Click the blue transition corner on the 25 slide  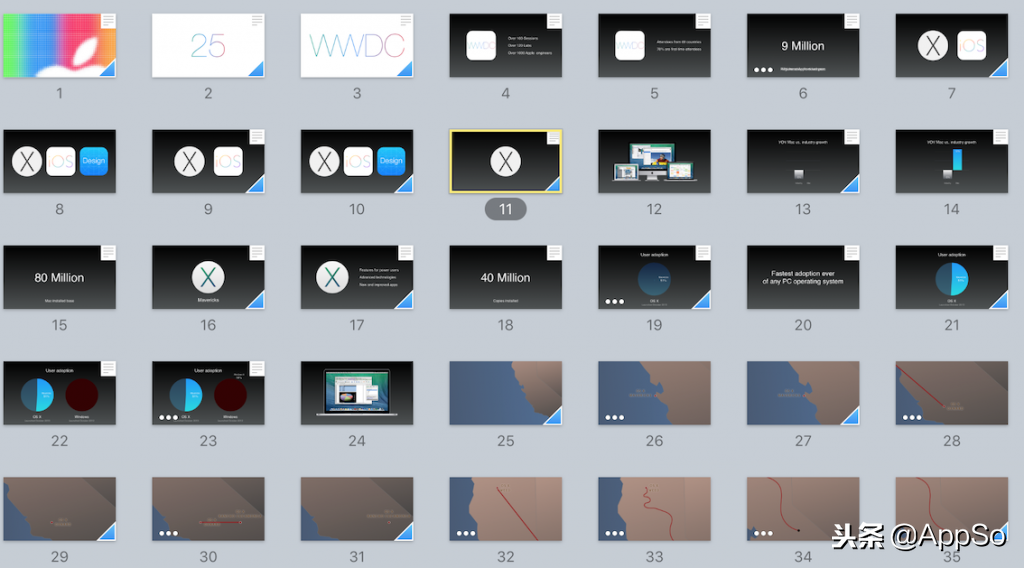[258, 70]
